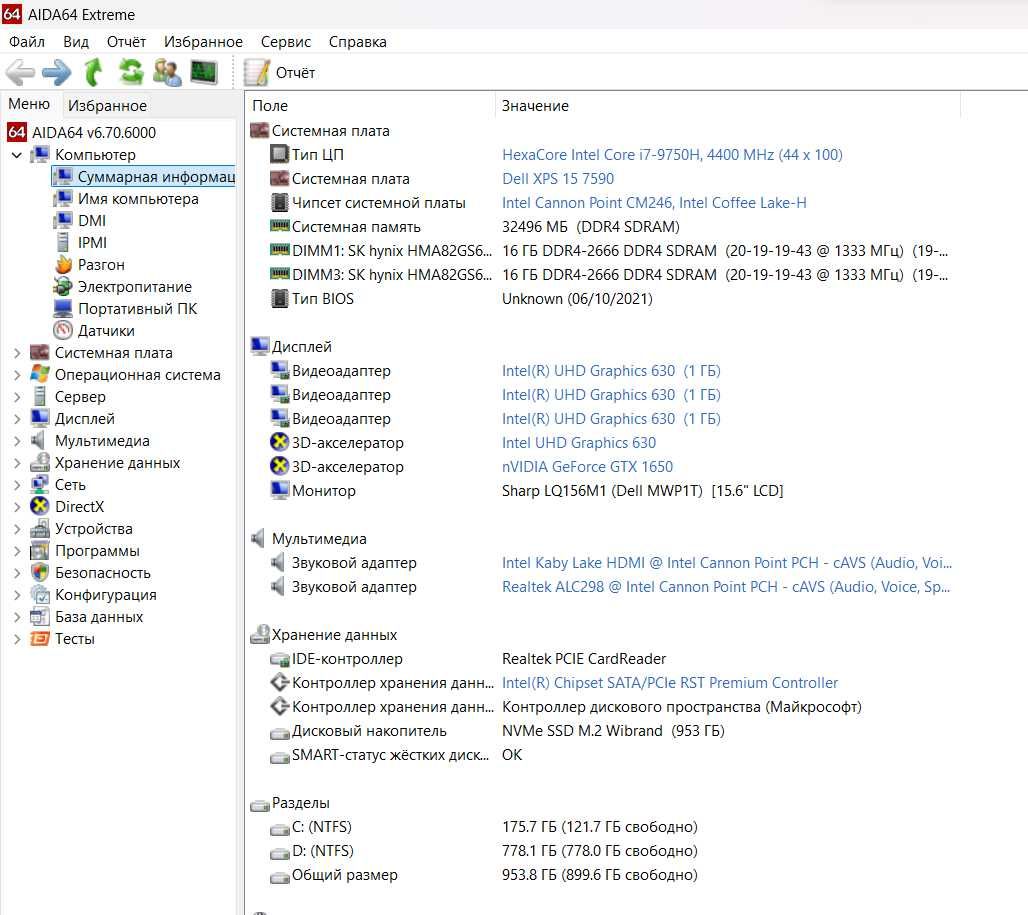Select the Имя компьютера tree item
The height and width of the screenshot is (915, 1028).
click(138, 199)
